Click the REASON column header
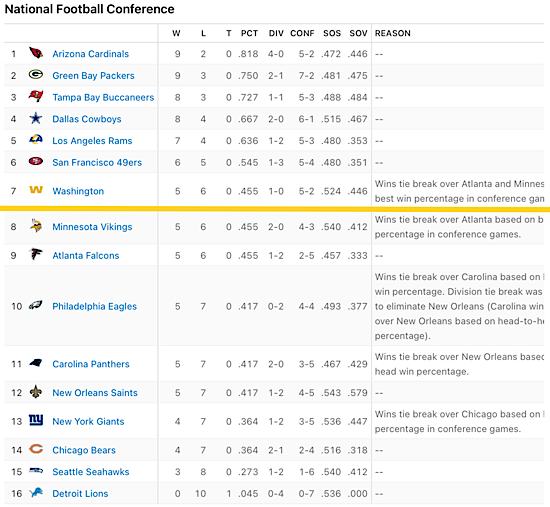Image resolution: width=550 pixels, height=507 pixels. [x=393, y=33]
